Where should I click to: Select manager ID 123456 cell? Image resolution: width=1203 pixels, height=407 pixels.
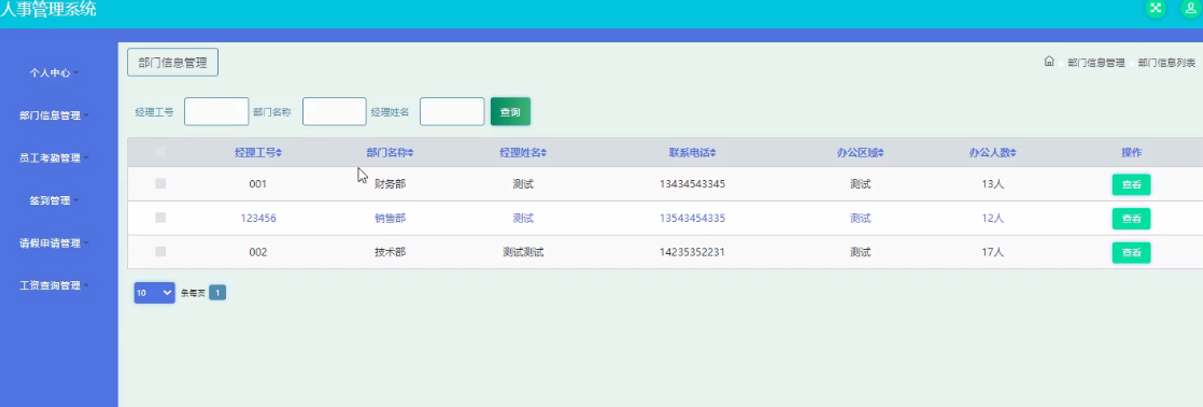(258, 218)
